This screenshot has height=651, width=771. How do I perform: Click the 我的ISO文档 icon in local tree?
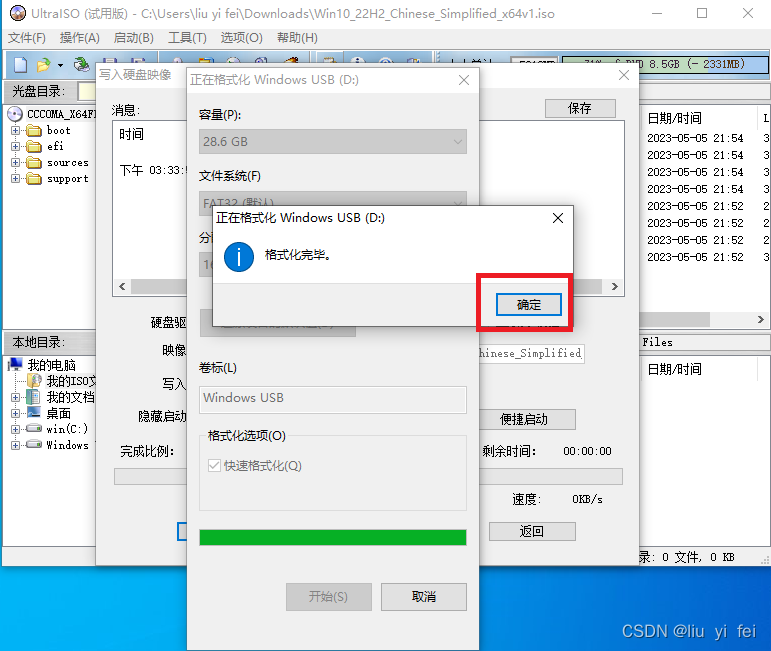pyautogui.click(x=34, y=381)
